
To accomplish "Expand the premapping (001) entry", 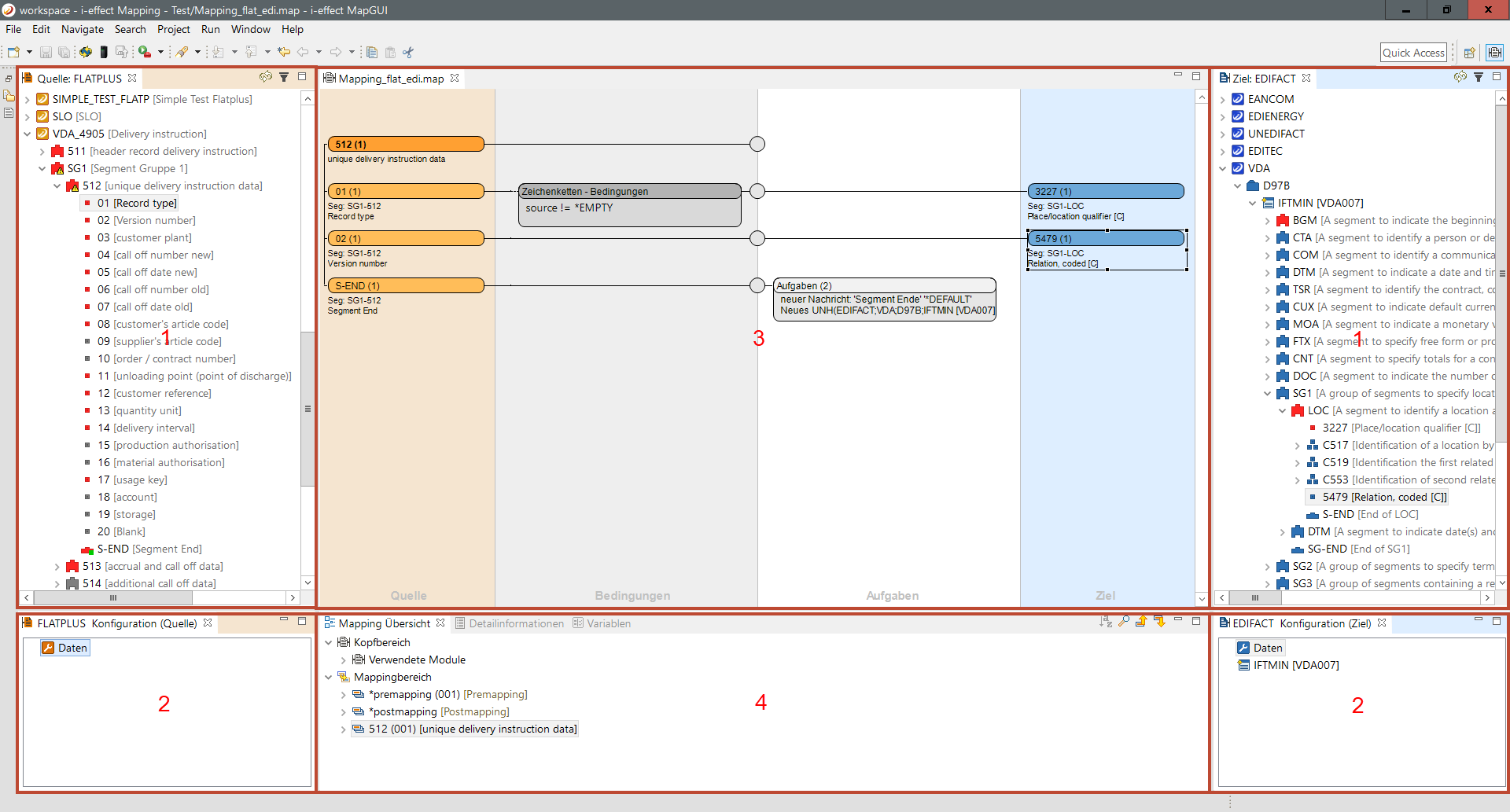I will point(343,695).
